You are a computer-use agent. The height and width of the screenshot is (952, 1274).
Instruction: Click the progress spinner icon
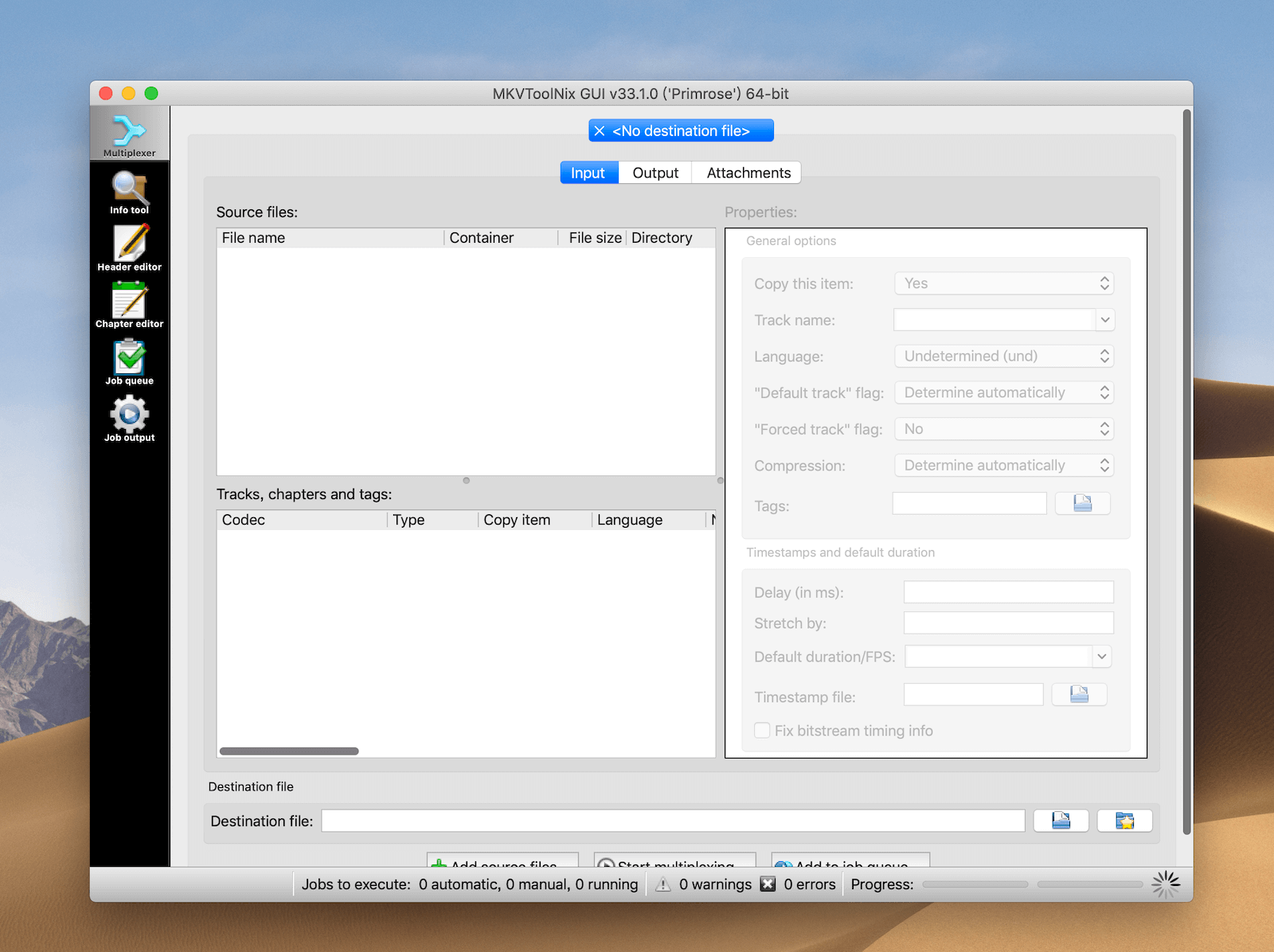coord(1166,884)
